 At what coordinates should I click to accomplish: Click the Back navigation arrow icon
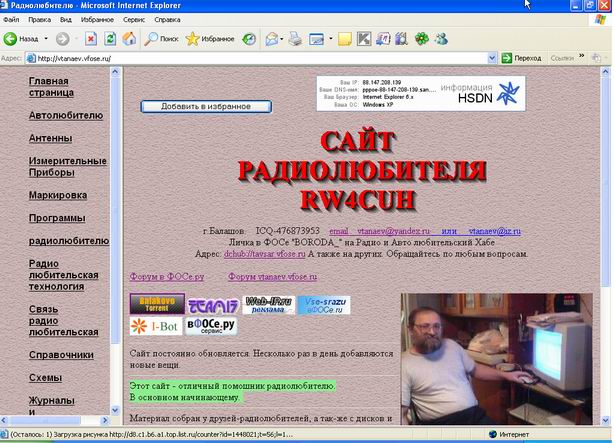(12, 39)
